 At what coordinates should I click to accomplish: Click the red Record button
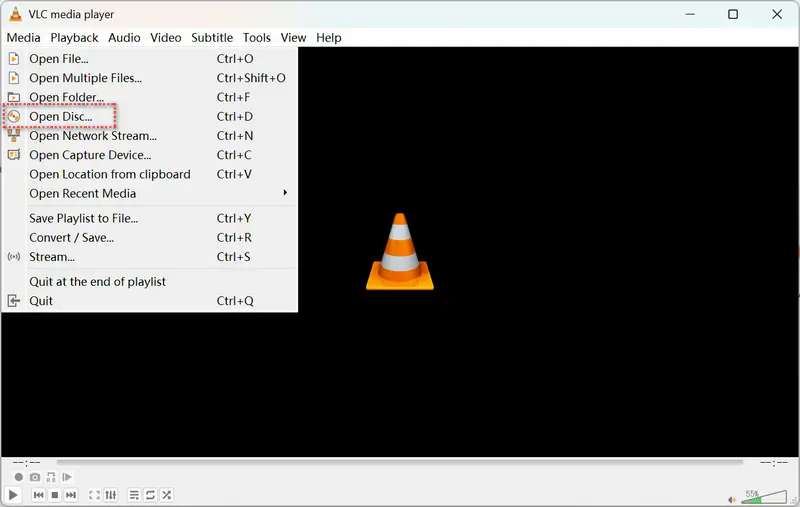coord(18,477)
